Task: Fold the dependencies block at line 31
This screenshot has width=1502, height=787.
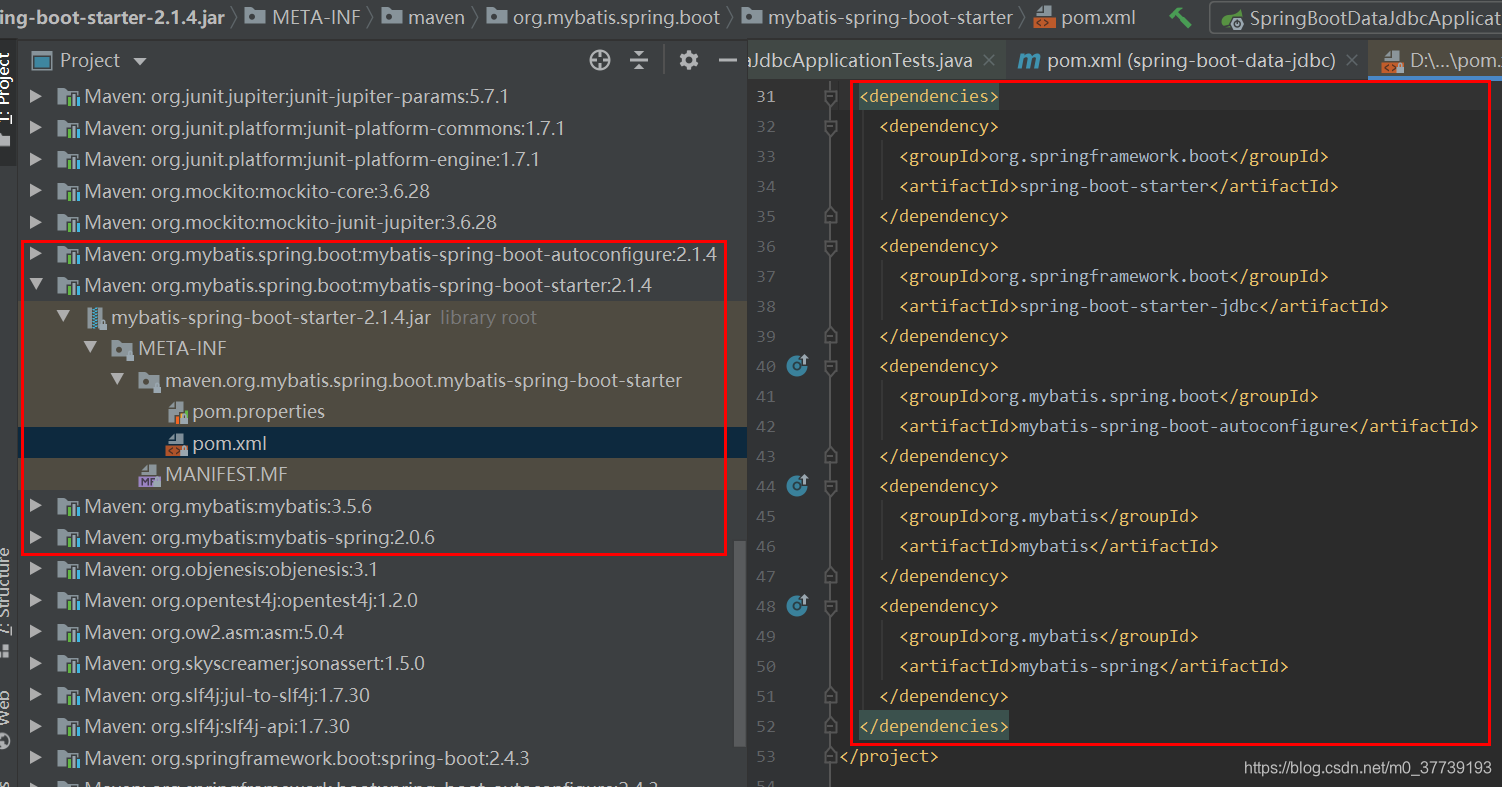Action: (x=830, y=97)
